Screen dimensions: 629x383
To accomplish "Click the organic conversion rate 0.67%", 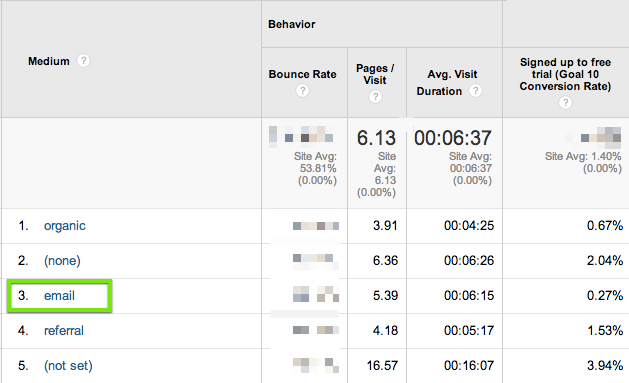I will coord(605,226).
